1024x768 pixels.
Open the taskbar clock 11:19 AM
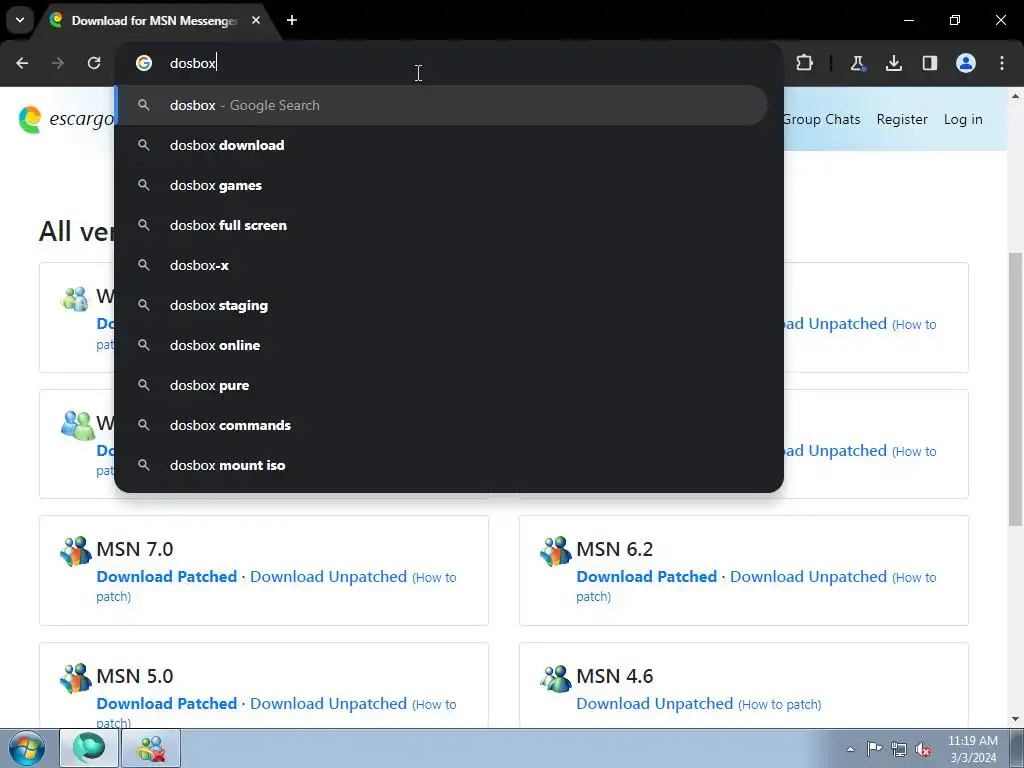coord(972,749)
